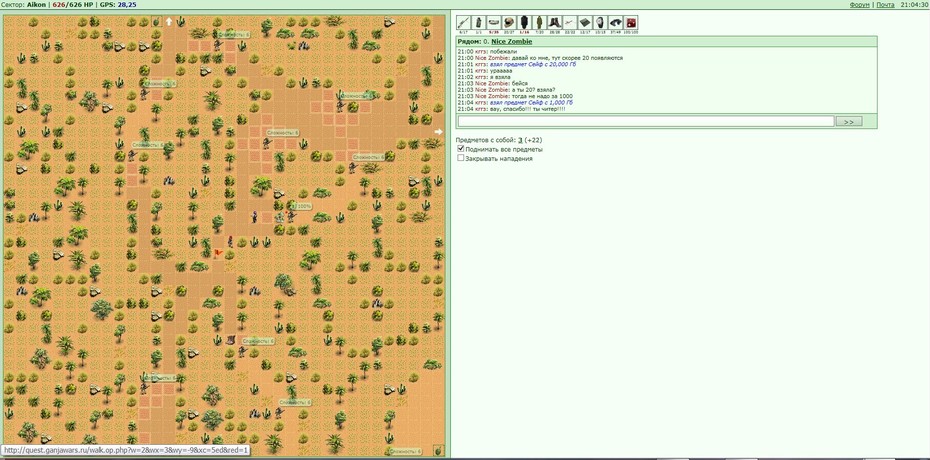Click the green camouflage suit icon

(540, 23)
